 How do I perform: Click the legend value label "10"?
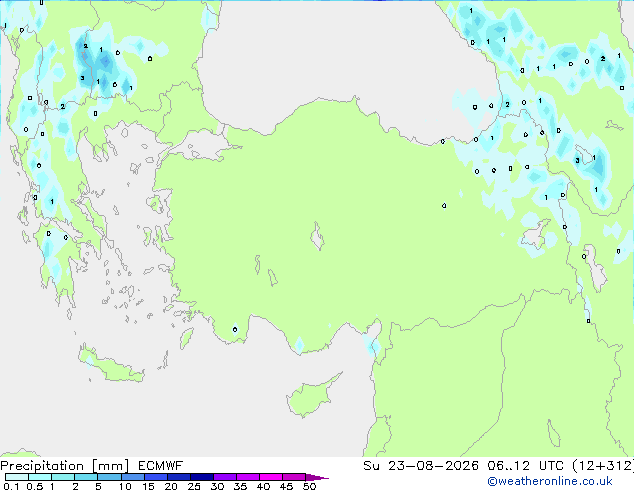pos(125,486)
